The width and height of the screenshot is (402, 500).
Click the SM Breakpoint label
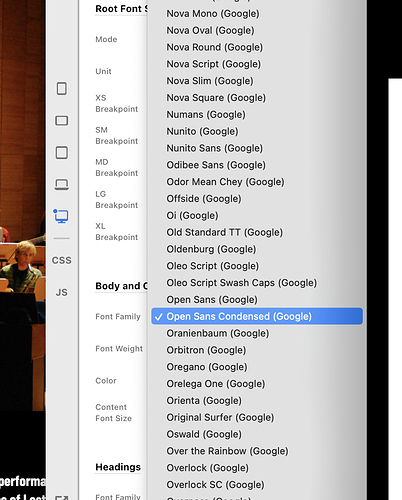[x=117, y=135]
